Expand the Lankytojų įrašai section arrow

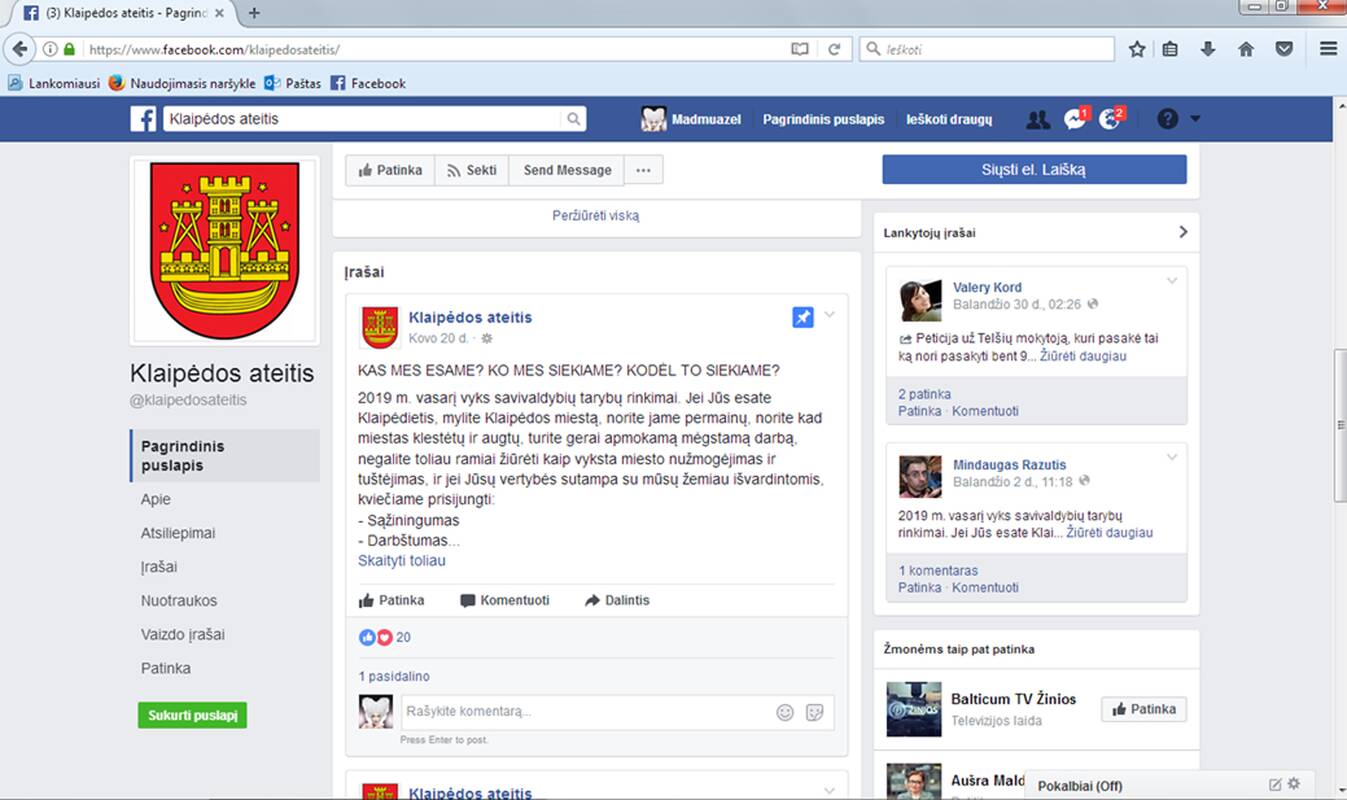point(1183,232)
